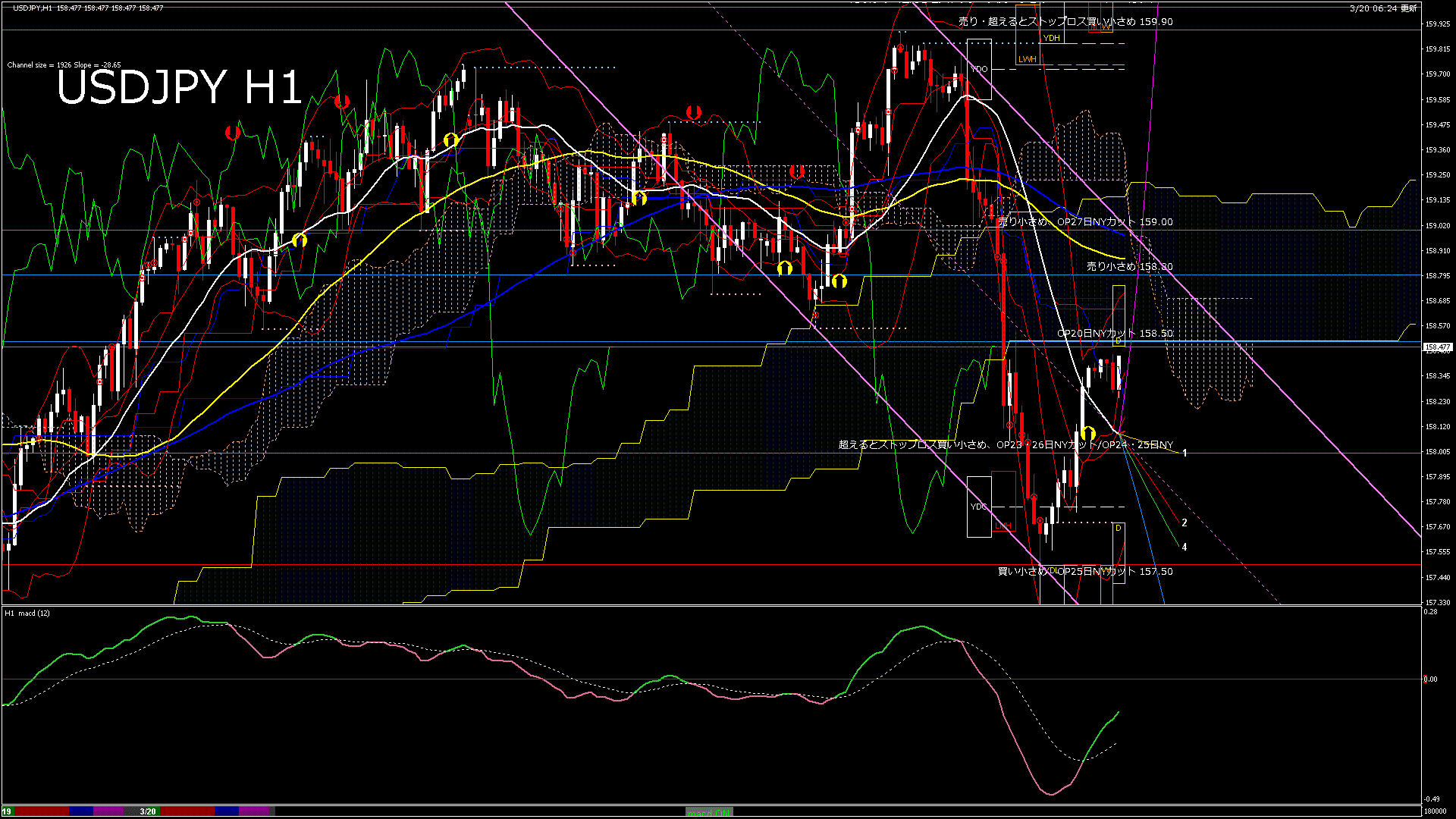Select the Channel size Slope text label
This screenshot has width=1456, height=819.
click(x=64, y=65)
